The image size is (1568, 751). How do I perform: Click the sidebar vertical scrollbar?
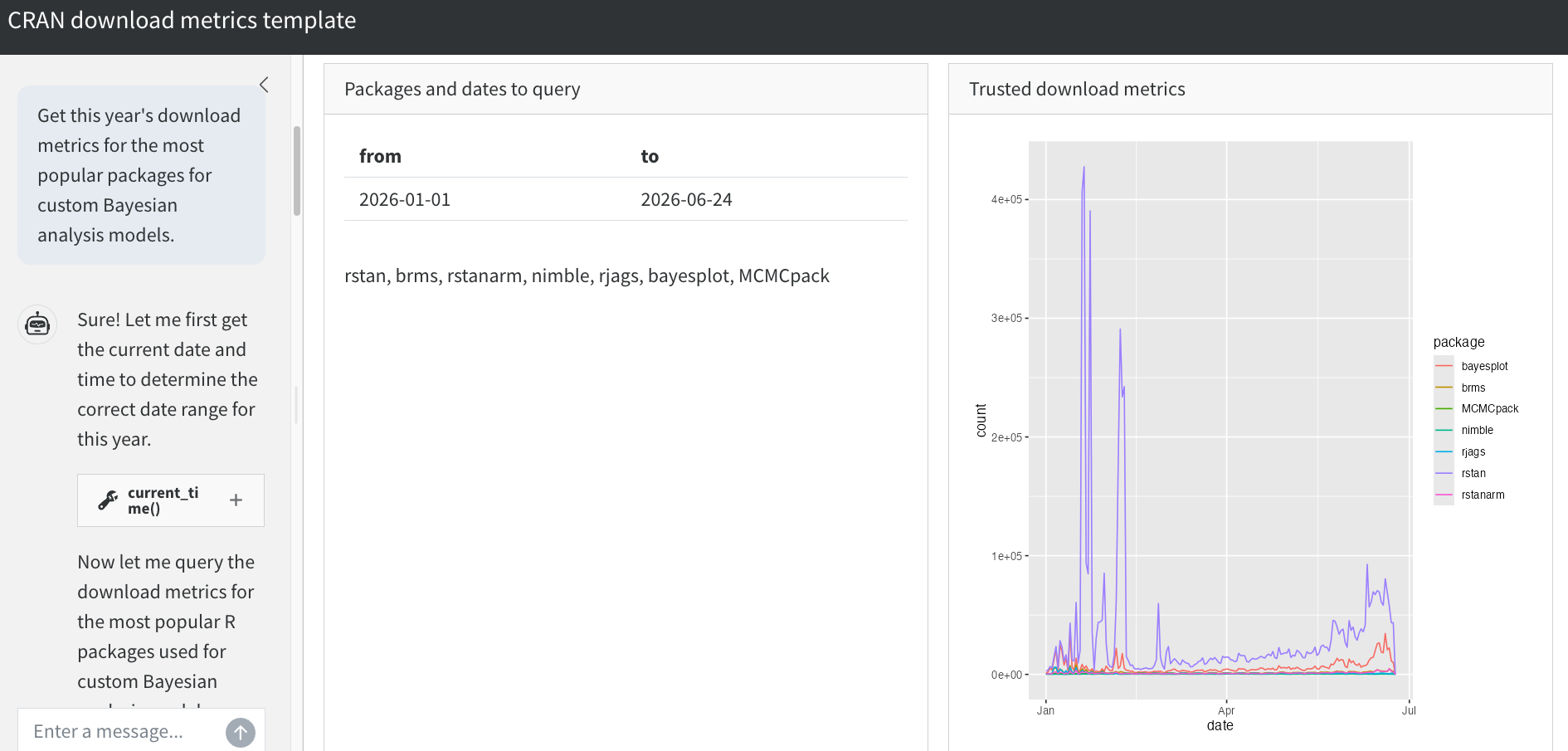(x=297, y=171)
